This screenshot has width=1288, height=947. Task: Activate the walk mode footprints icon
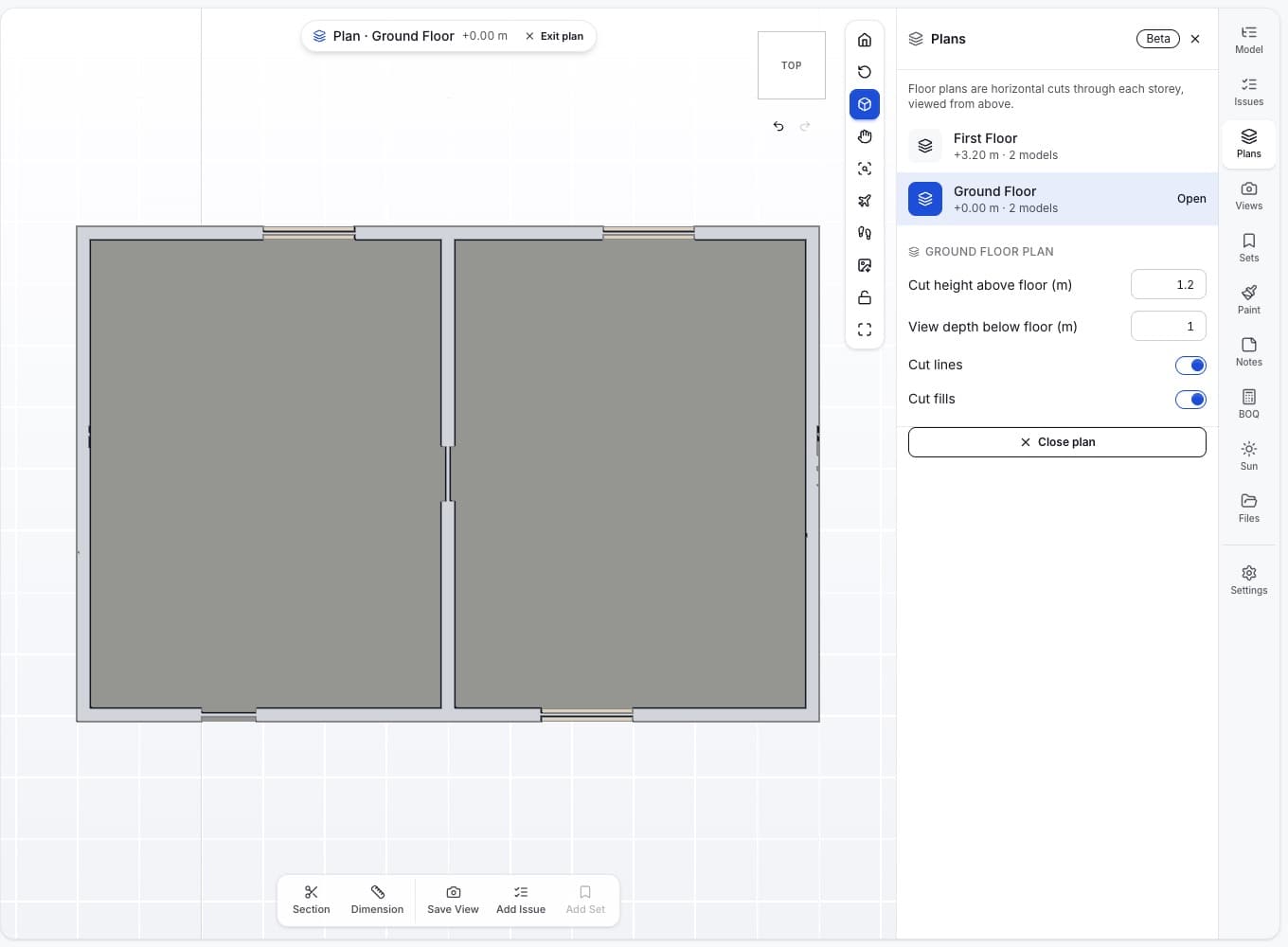[x=865, y=233]
